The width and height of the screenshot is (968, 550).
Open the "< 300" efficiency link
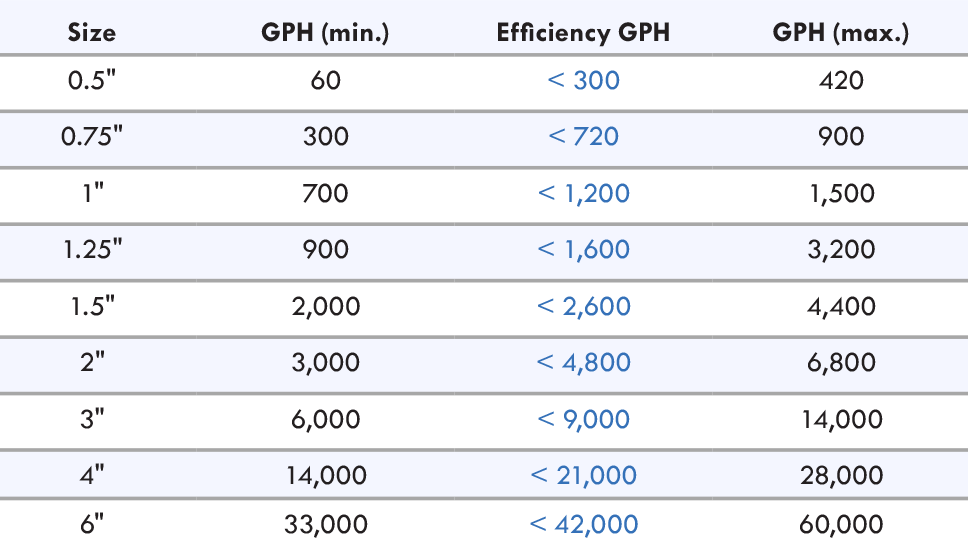(584, 80)
